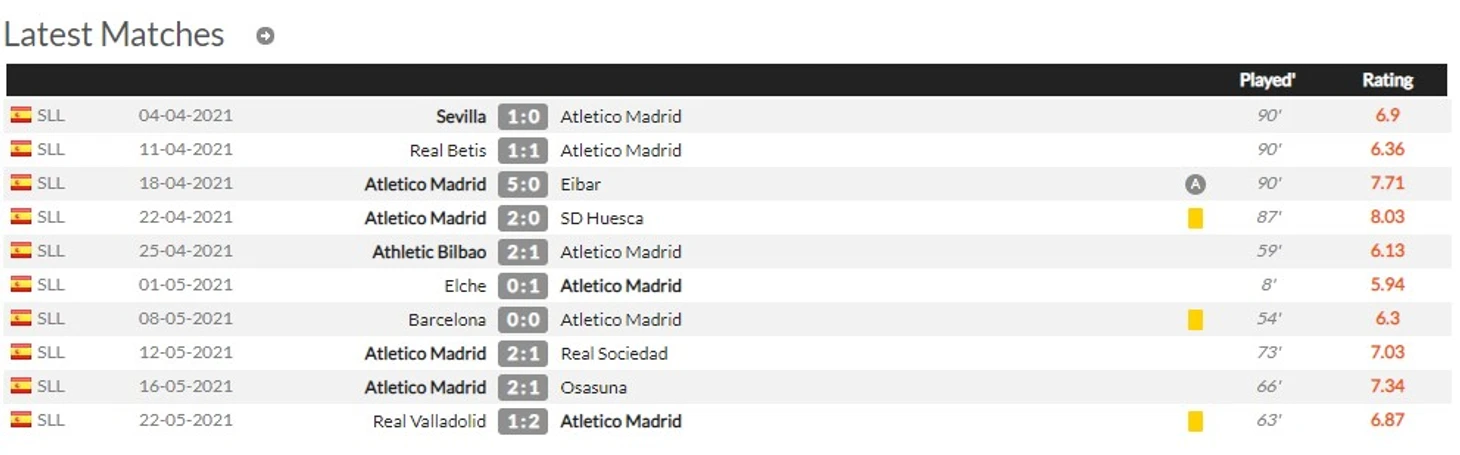Viewport: 1460px width, 455px height.
Task: Click Spain flag icon in Elche match row
Action: (21, 285)
